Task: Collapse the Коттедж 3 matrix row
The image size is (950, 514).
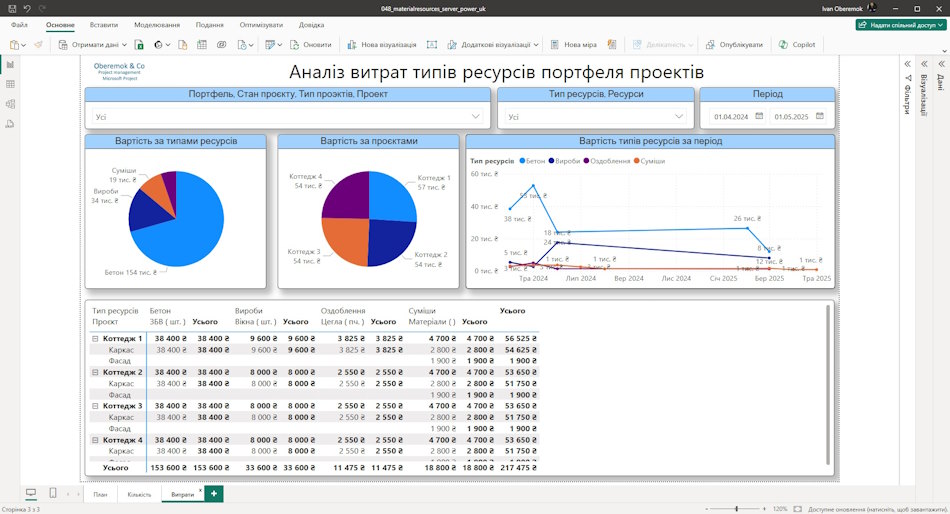Action: (x=95, y=406)
